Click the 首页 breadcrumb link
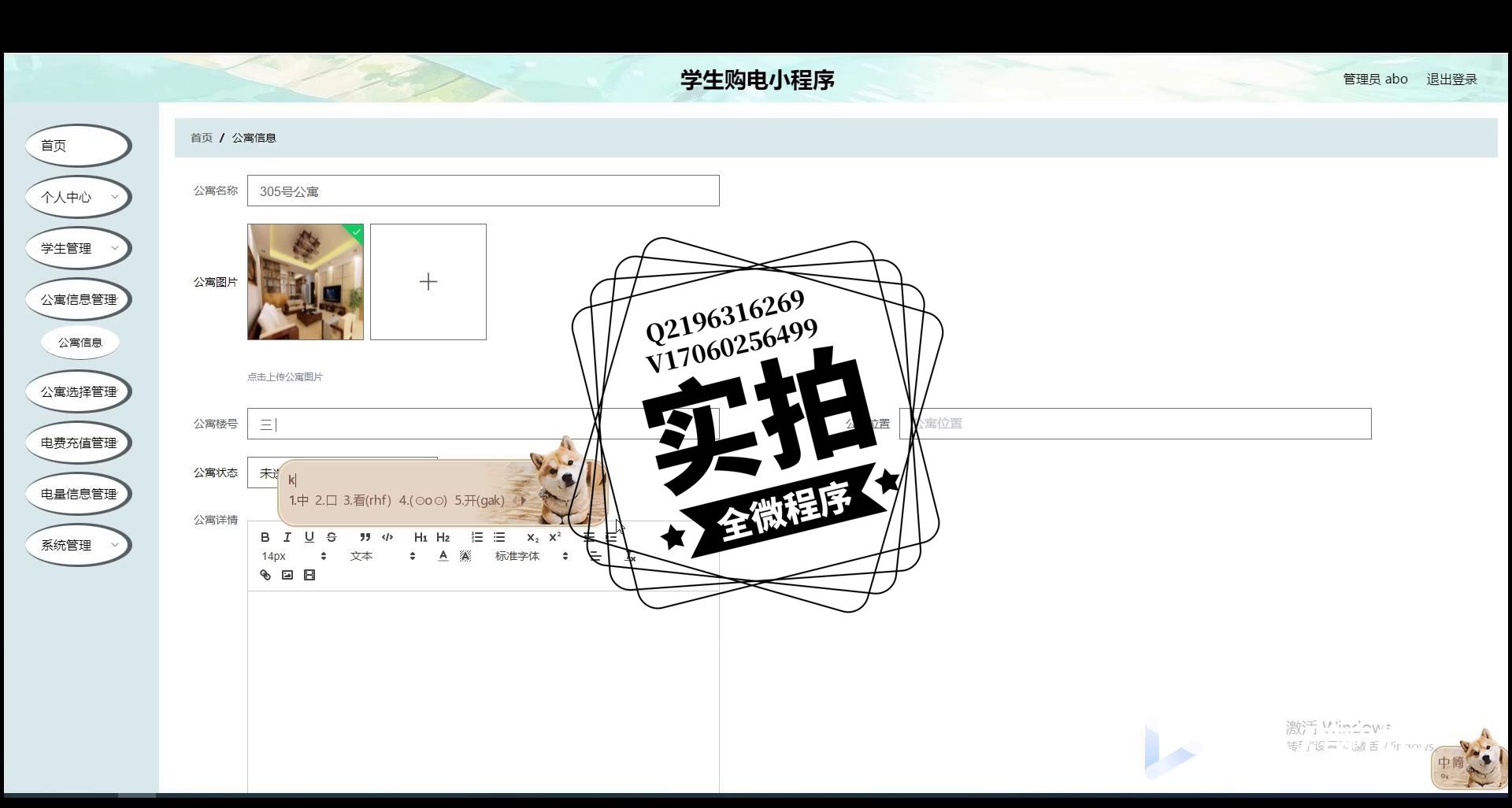 click(202, 138)
